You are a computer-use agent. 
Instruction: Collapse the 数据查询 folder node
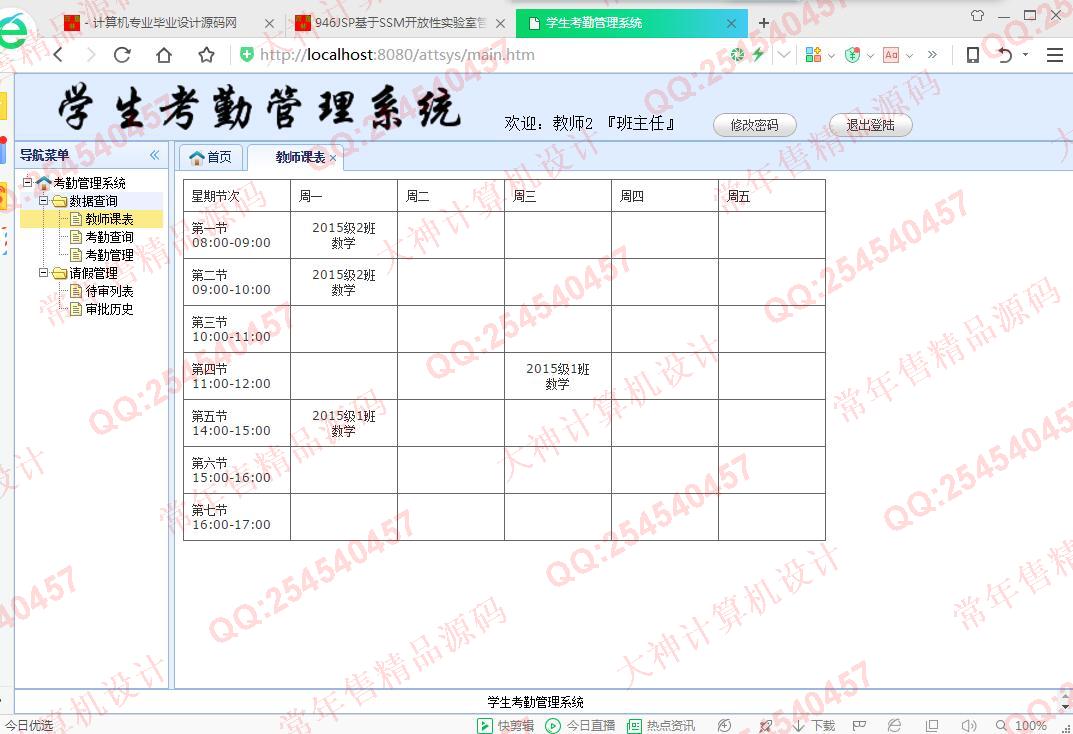[x=43, y=200]
